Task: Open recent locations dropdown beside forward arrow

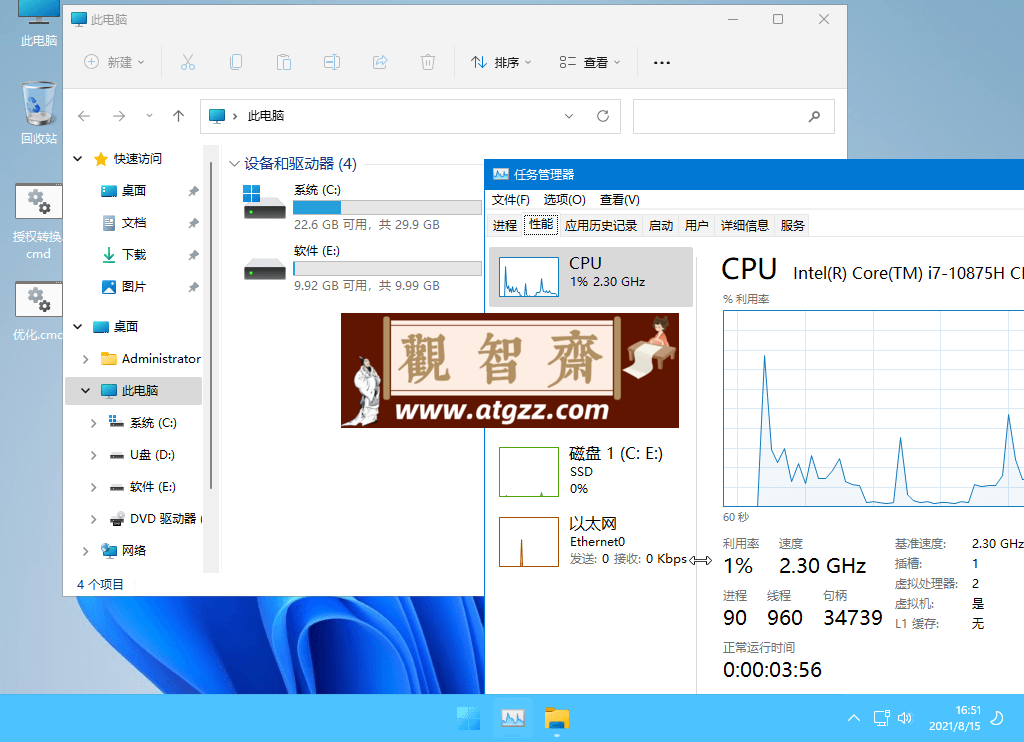Action: point(149,116)
